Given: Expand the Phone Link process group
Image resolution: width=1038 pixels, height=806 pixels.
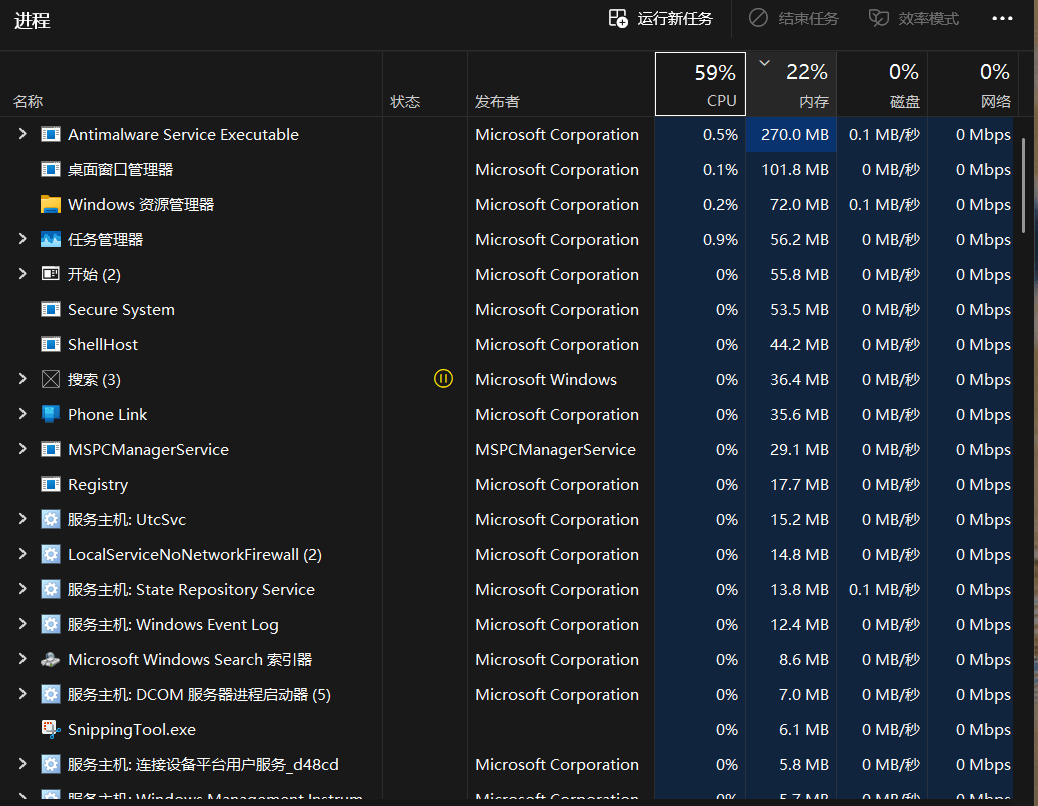Looking at the screenshot, I should [23, 414].
